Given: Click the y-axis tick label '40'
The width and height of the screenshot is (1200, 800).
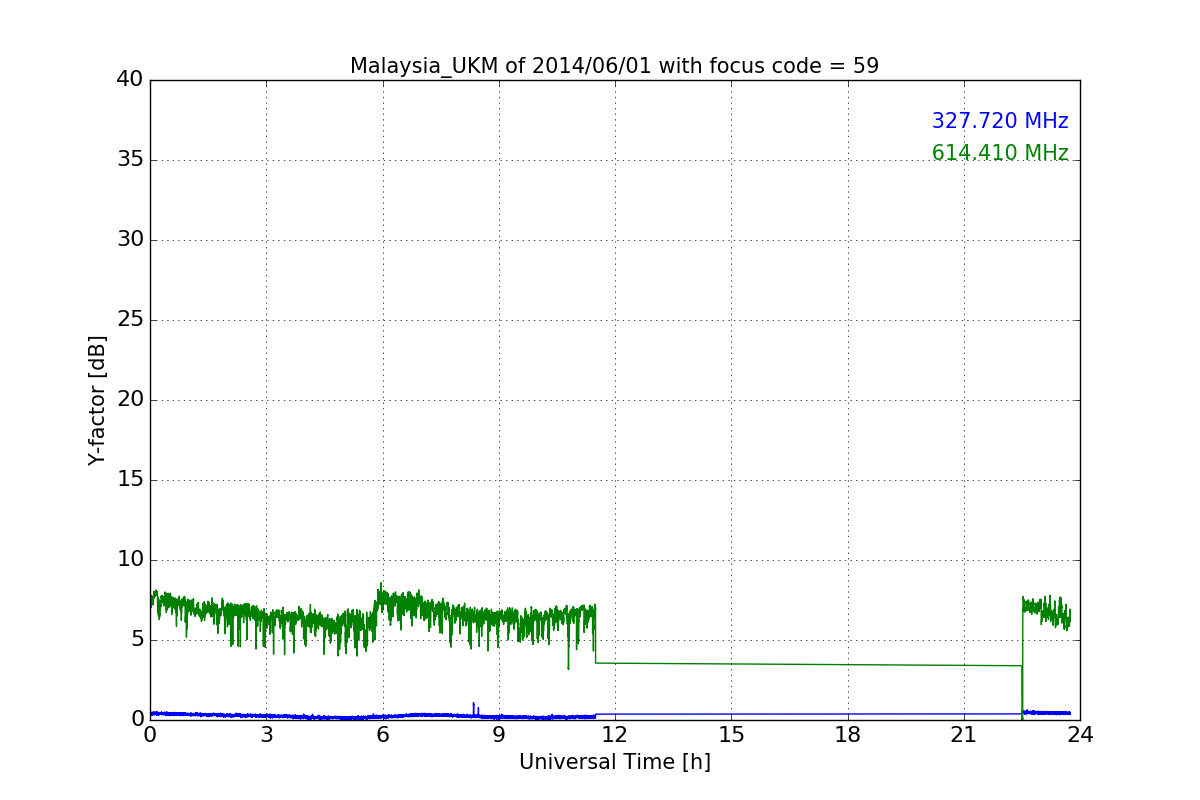Looking at the screenshot, I should point(130,80).
